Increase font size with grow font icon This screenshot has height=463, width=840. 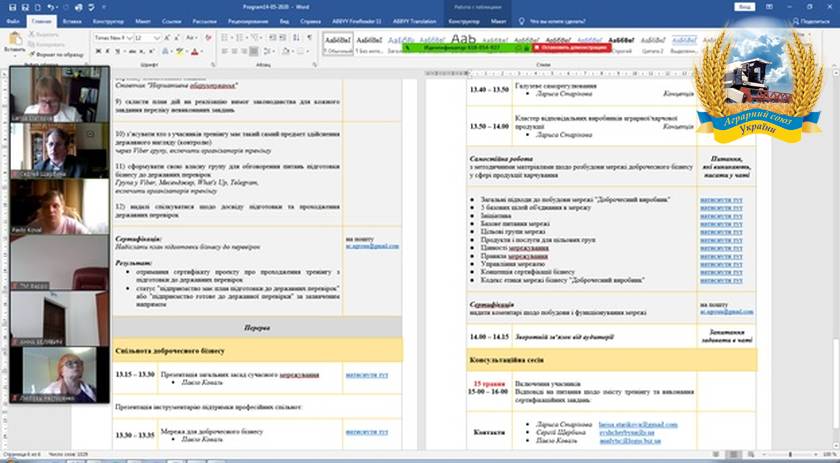(167, 38)
